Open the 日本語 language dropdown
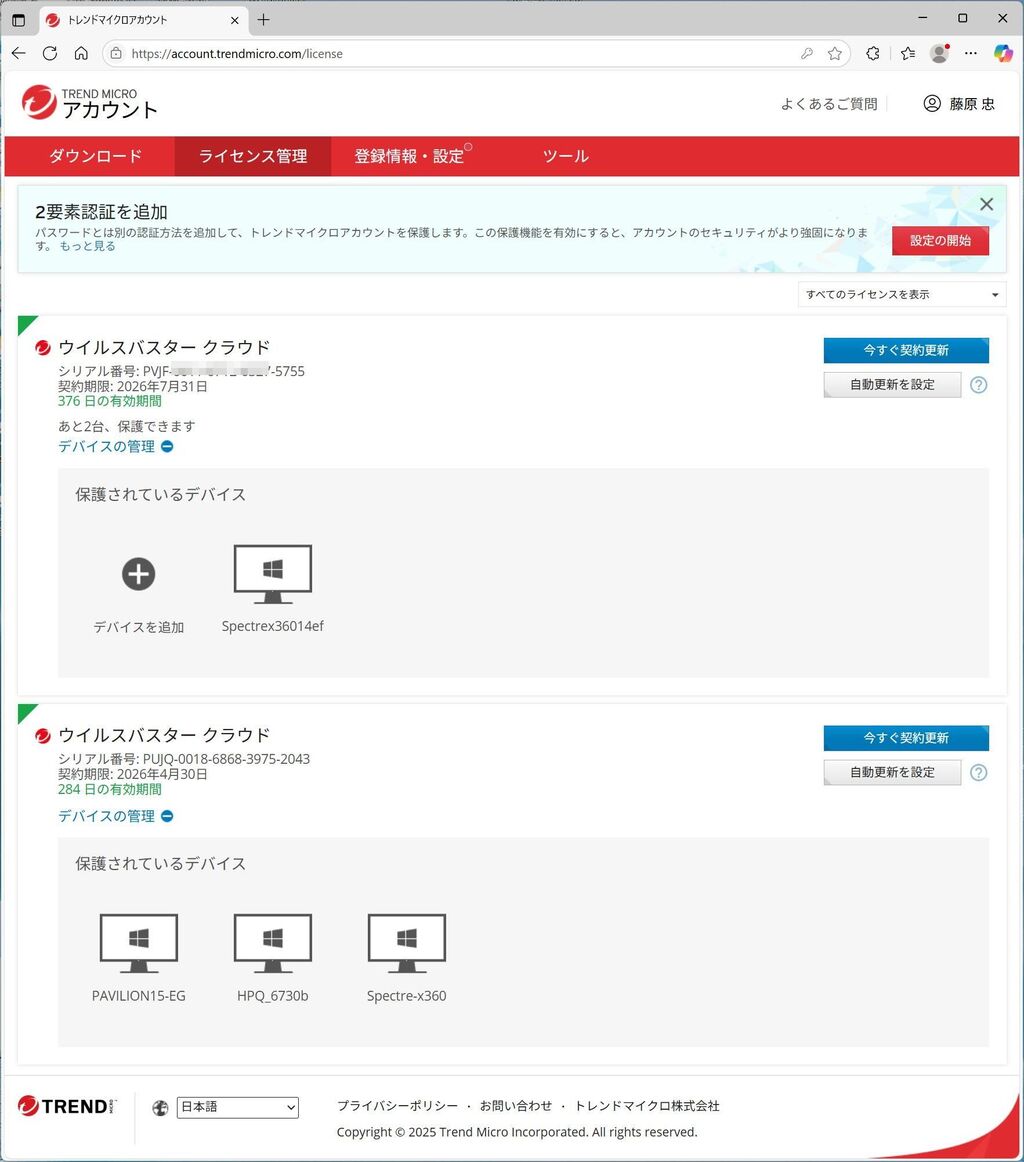This screenshot has height=1162, width=1024. click(237, 1107)
